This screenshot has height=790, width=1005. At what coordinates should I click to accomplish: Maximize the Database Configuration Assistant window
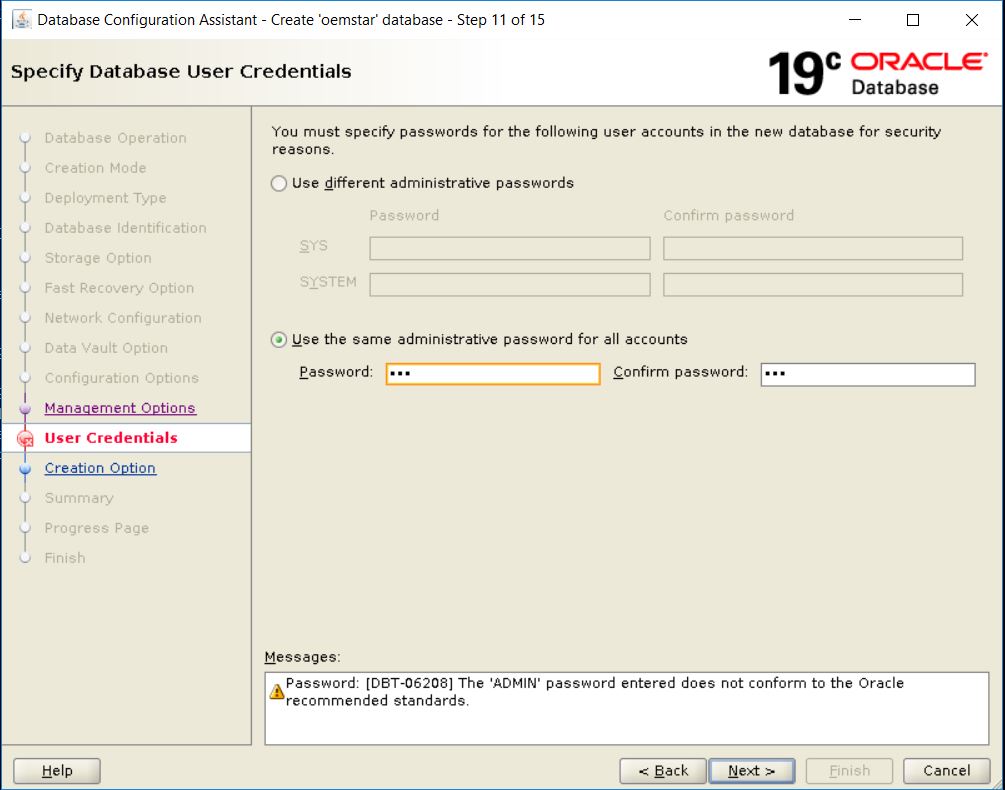click(912, 20)
